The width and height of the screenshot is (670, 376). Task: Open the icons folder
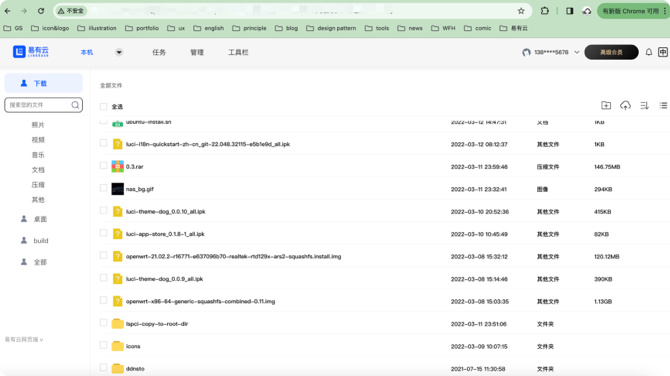pyautogui.click(x=133, y=346)
